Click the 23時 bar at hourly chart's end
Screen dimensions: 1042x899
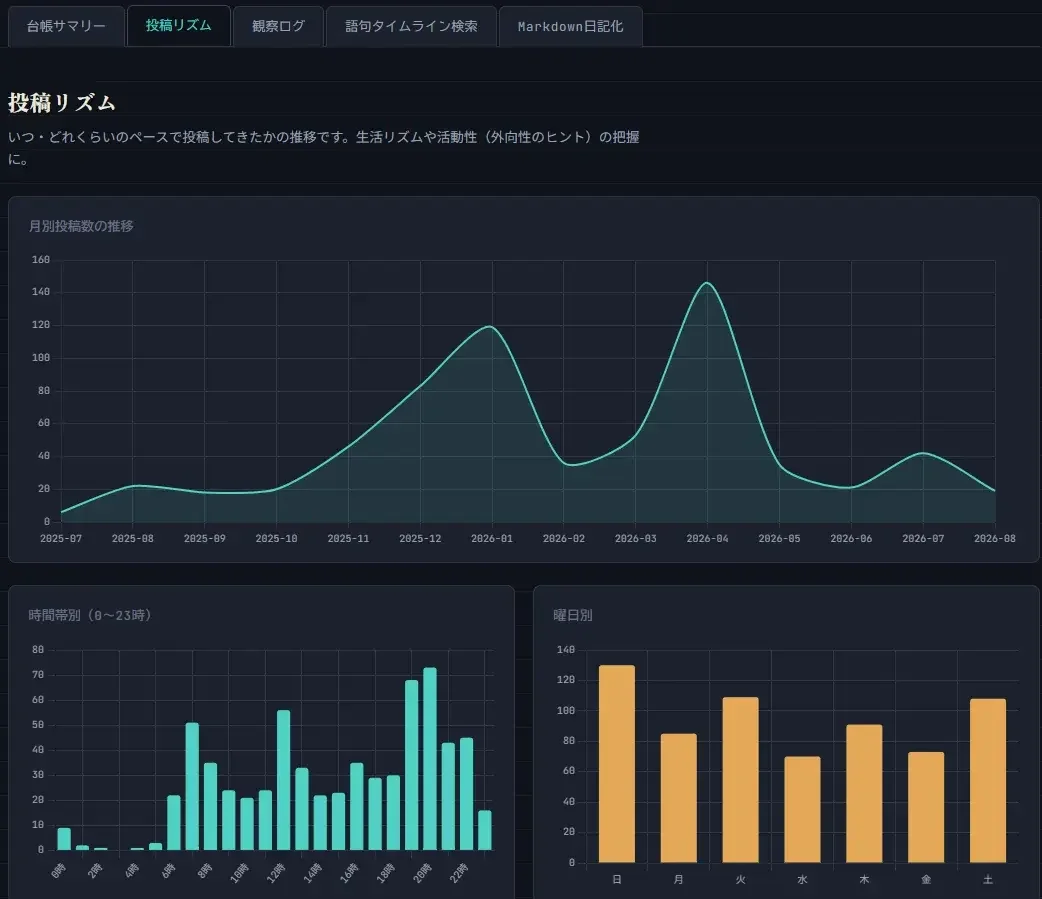coord(485,830)
